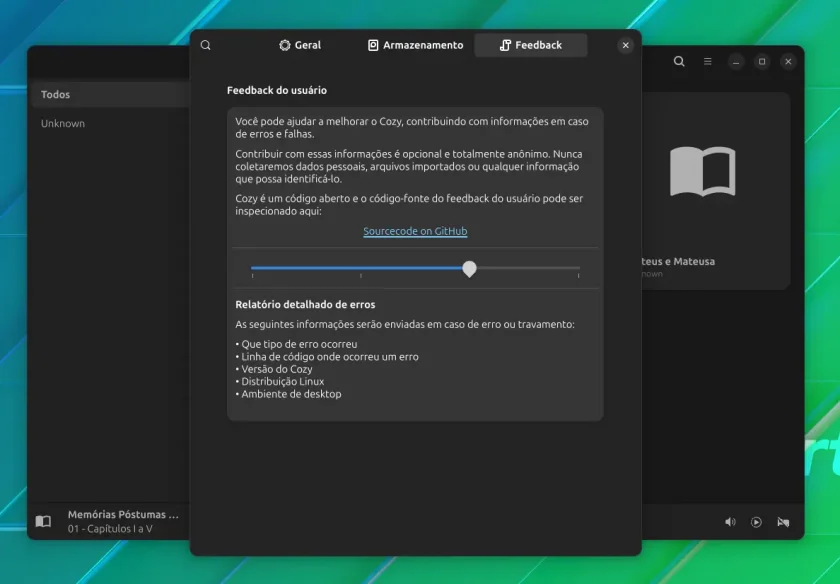
Task: Set slider to the rightmost tick
Action: point(579,268)
